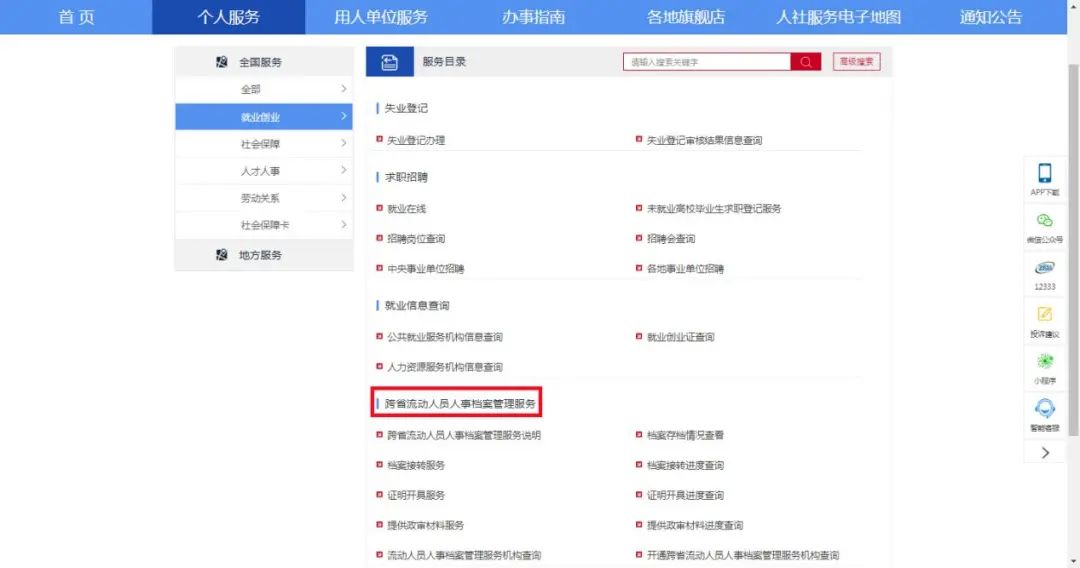
Task: Open the 就业在线 link
Action: coord(406,209)
